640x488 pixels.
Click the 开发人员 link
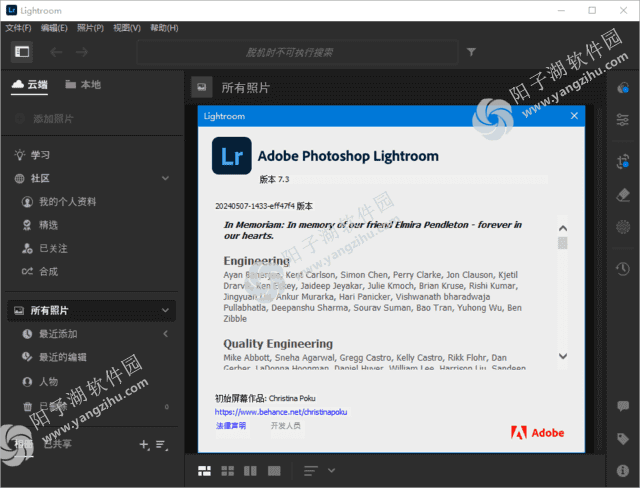pyautogui.click(x=286, y=426)
